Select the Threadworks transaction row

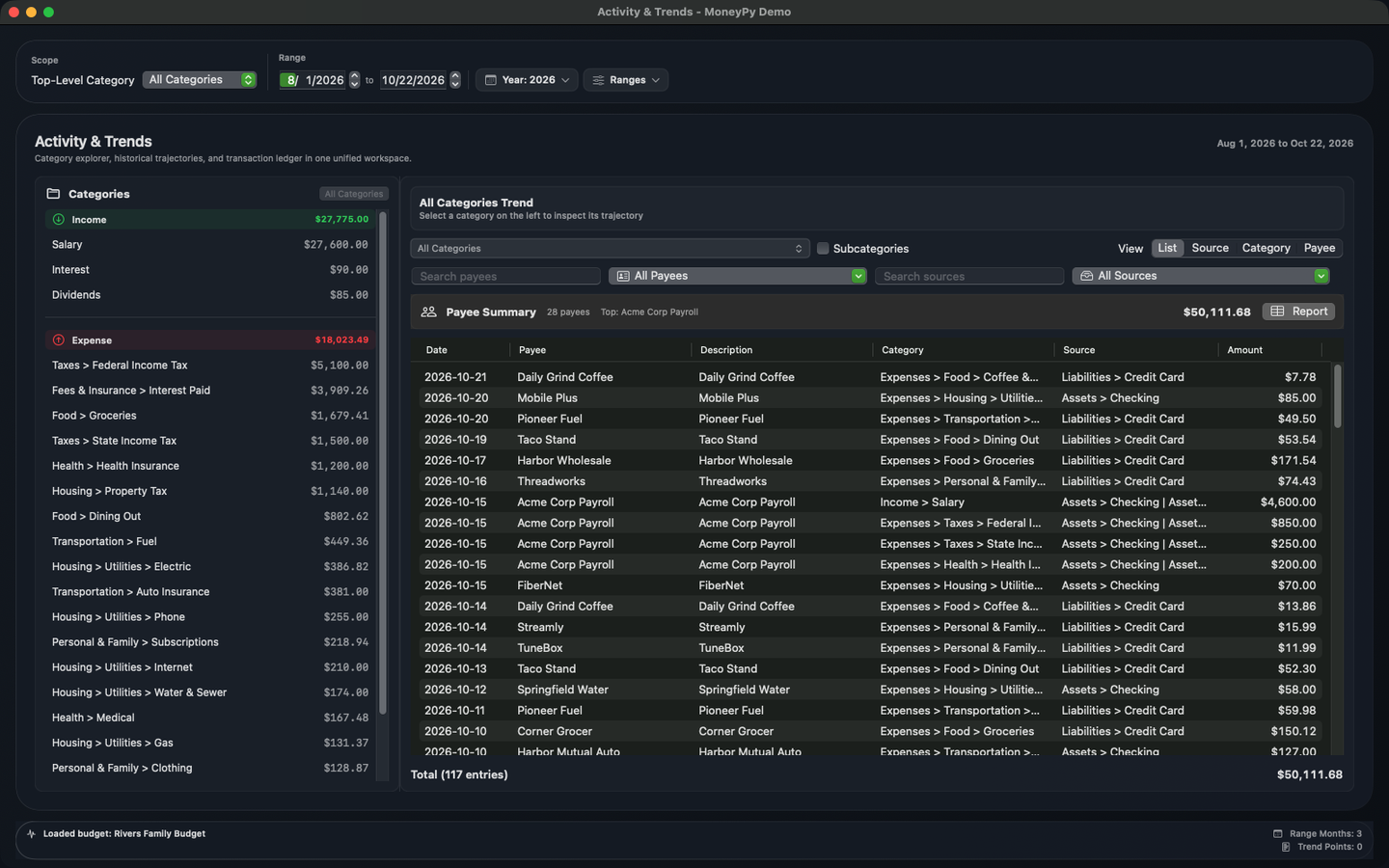(870, 481)
